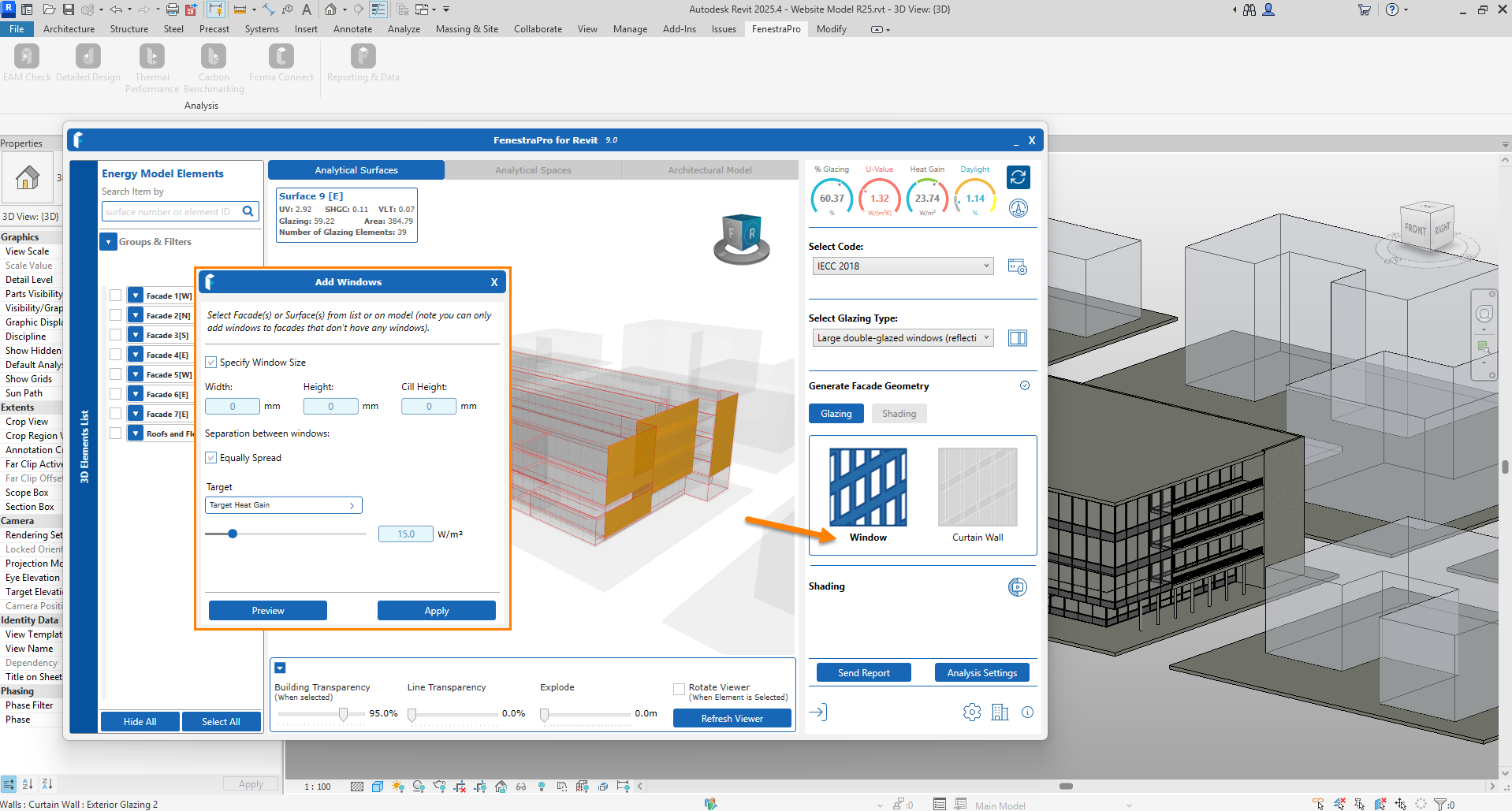Click the EAM Check ribbon icon
This screenshot has height=811, width=1512.
pos(27,58)
